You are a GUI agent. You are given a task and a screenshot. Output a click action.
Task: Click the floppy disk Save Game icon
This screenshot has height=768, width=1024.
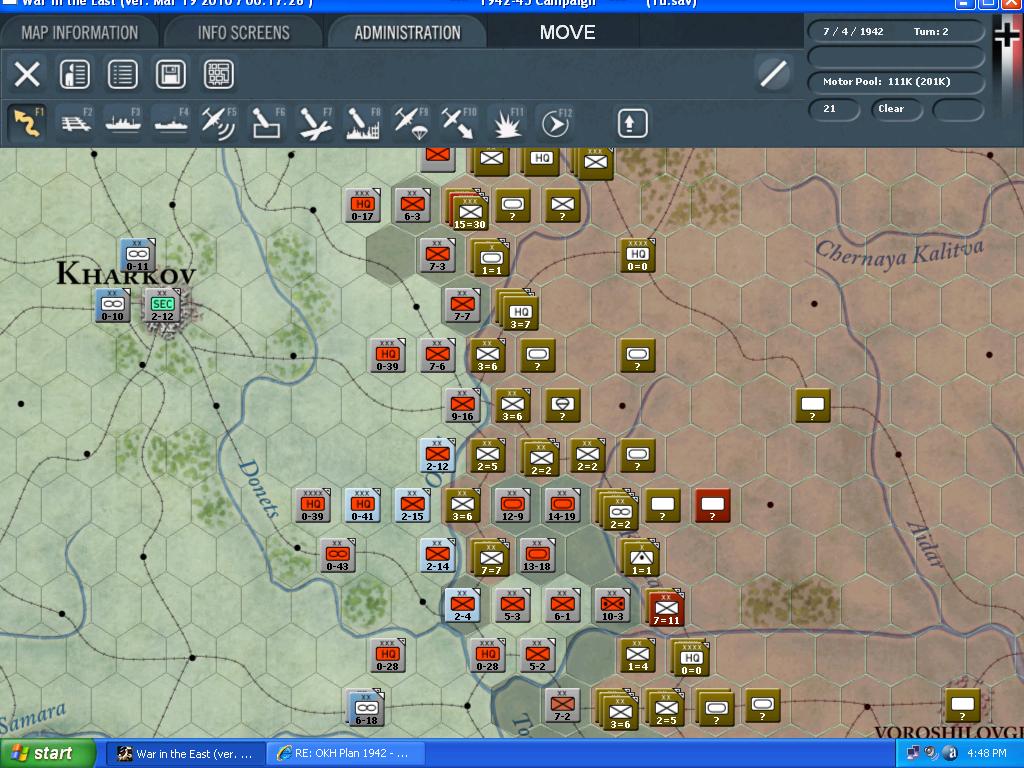point(170,74)
